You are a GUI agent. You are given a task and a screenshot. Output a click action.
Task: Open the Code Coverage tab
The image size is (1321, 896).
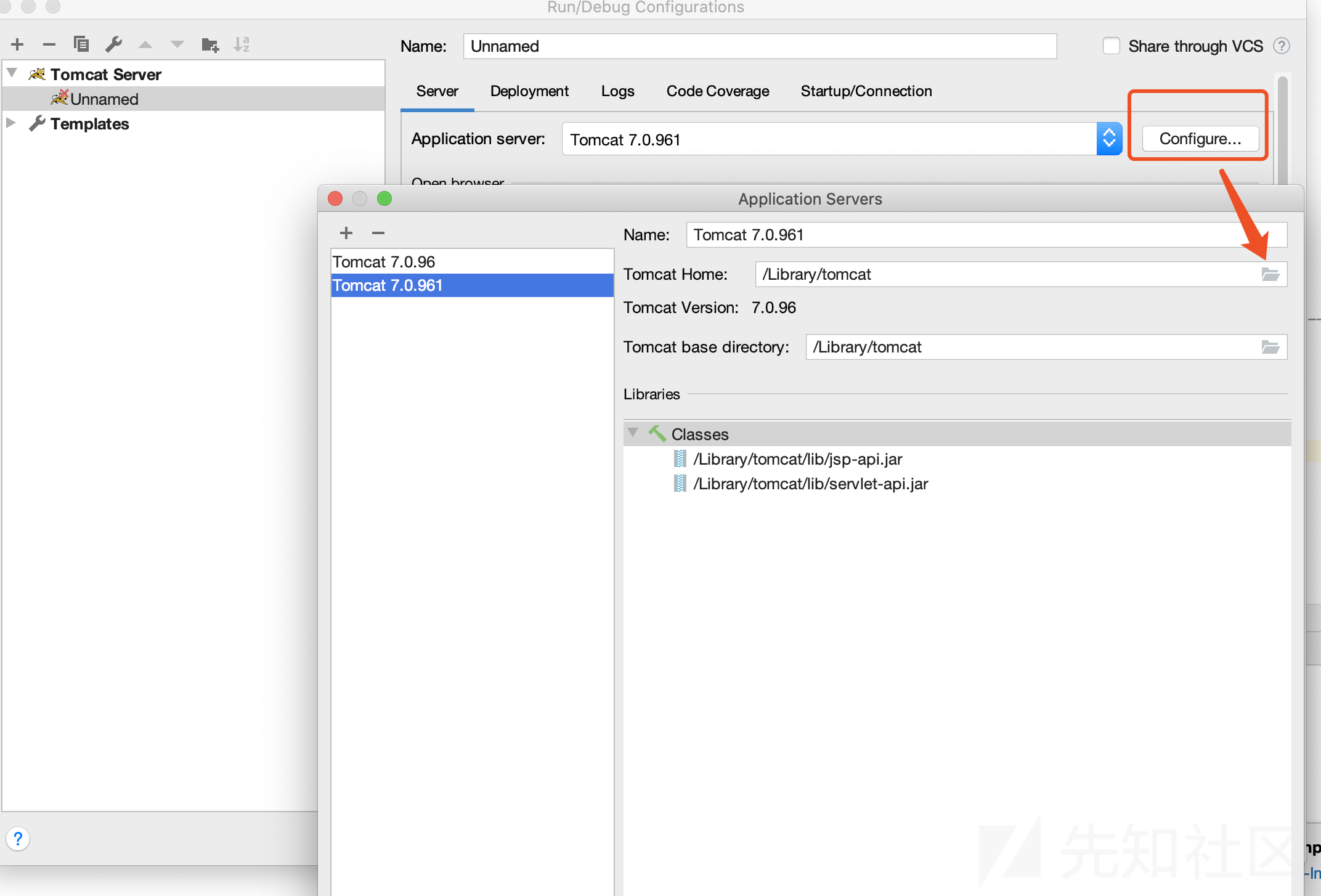coord(718,91)
